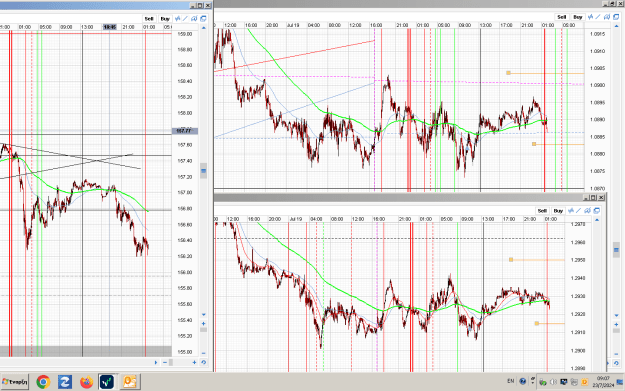Open Firefox from the taskbar
Screen dimensions: 625x391
[x=86, y=382]
